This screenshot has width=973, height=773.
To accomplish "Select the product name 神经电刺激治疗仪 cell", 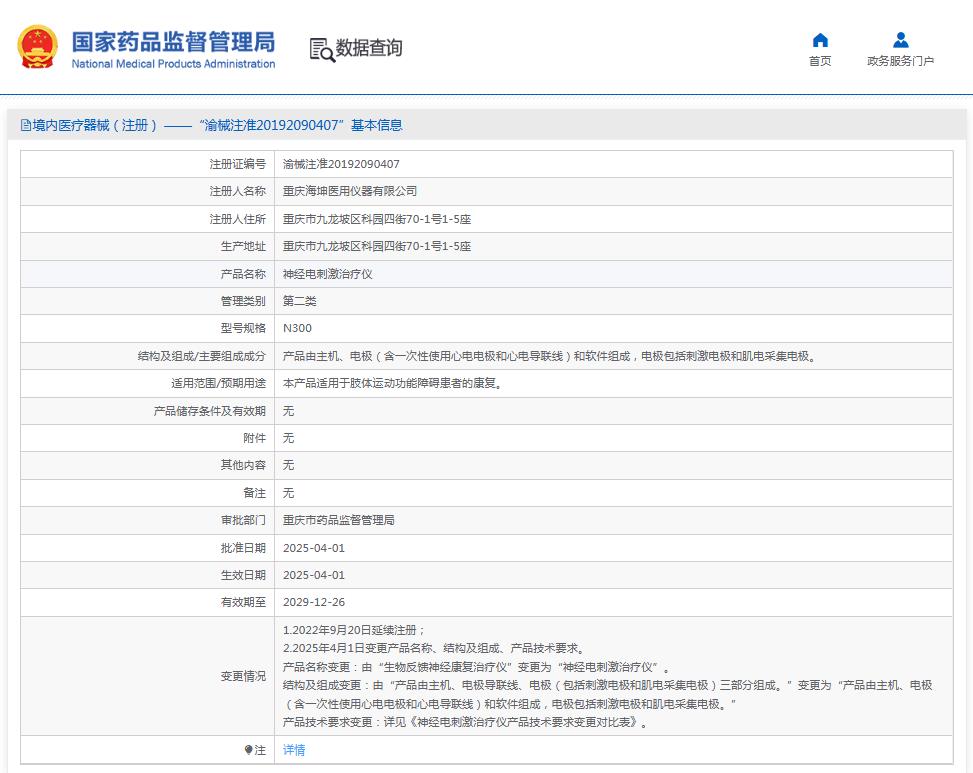I will click(x=328, y=274).
